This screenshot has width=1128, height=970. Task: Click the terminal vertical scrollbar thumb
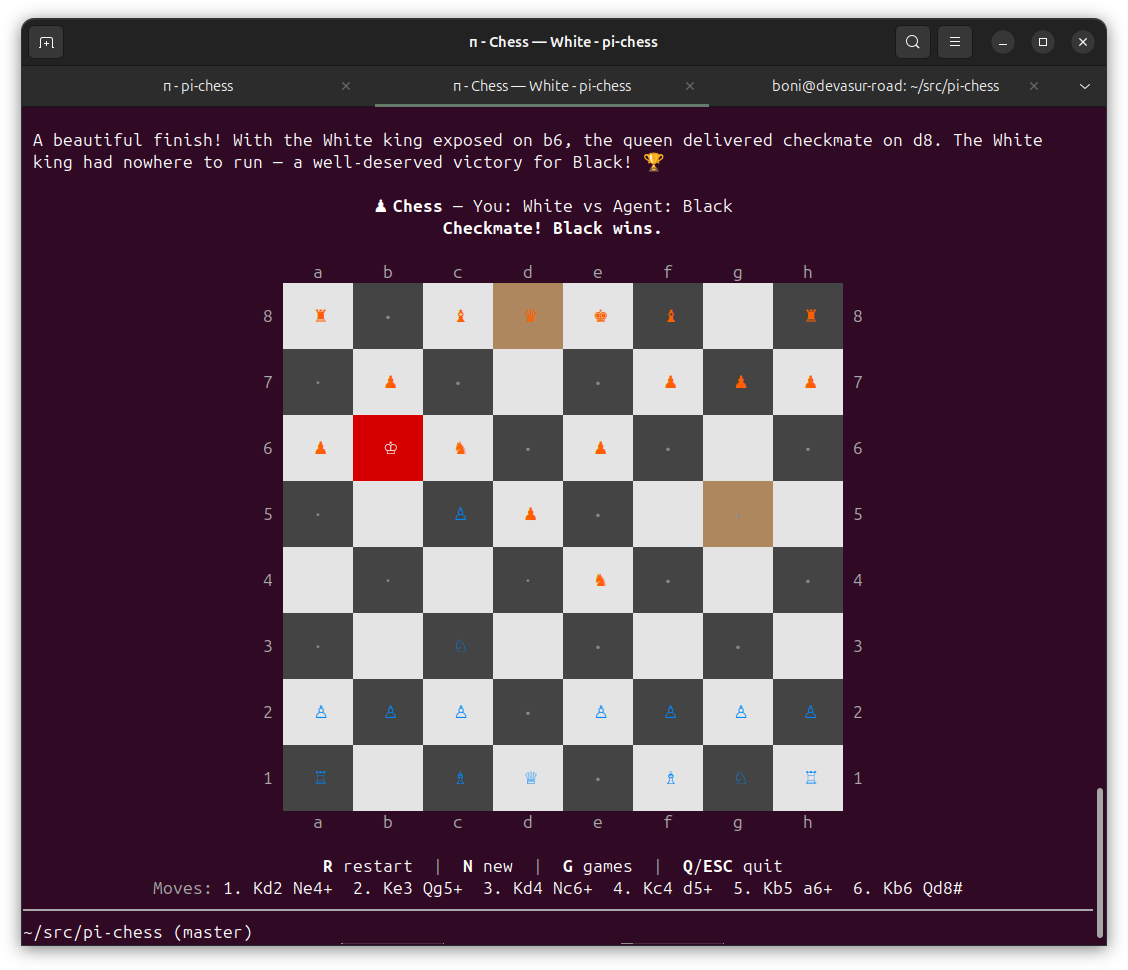click(x=1099, y=862)
